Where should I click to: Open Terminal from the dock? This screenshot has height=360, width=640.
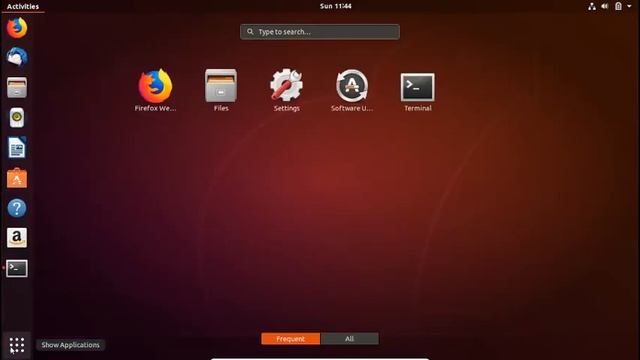click(x=17, y=268)
